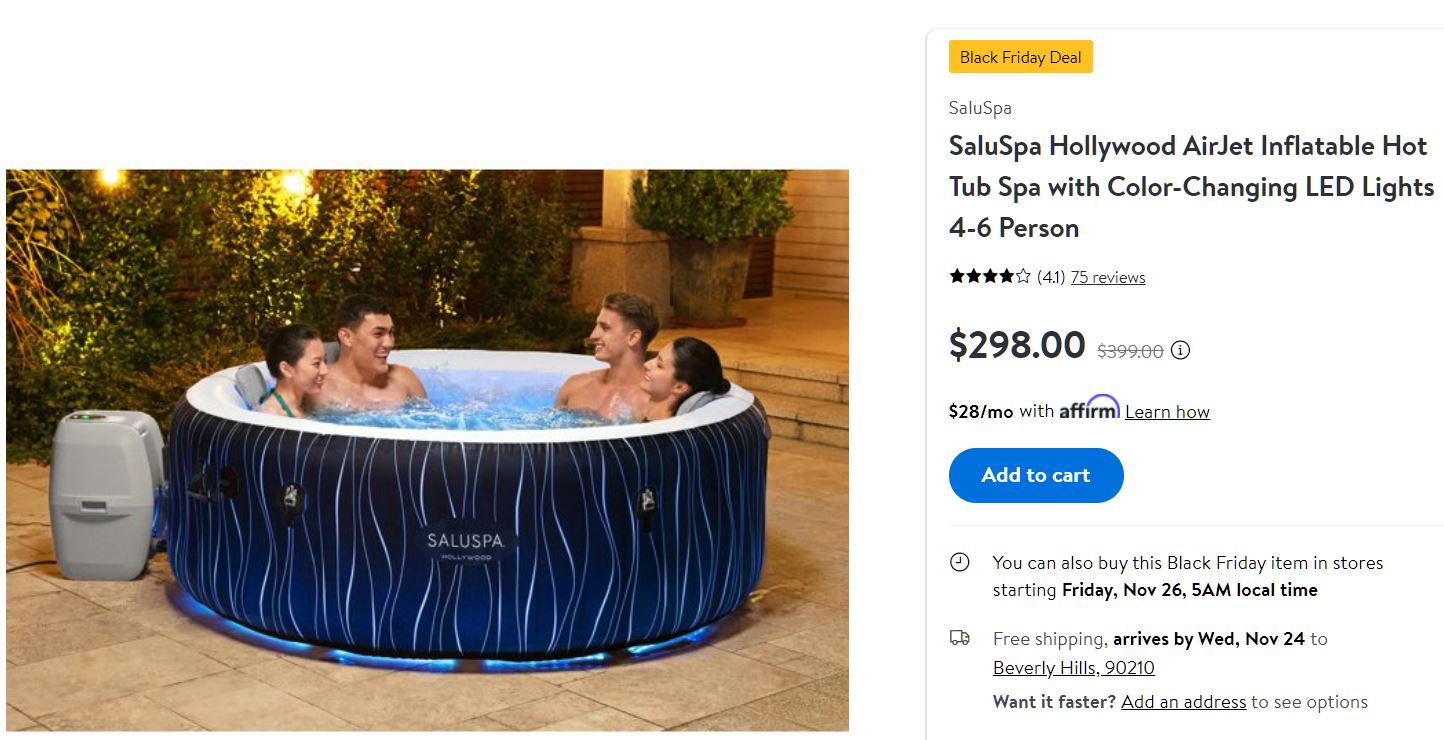
Task: Open the 75 reviews link
Action: (1108, 278)
